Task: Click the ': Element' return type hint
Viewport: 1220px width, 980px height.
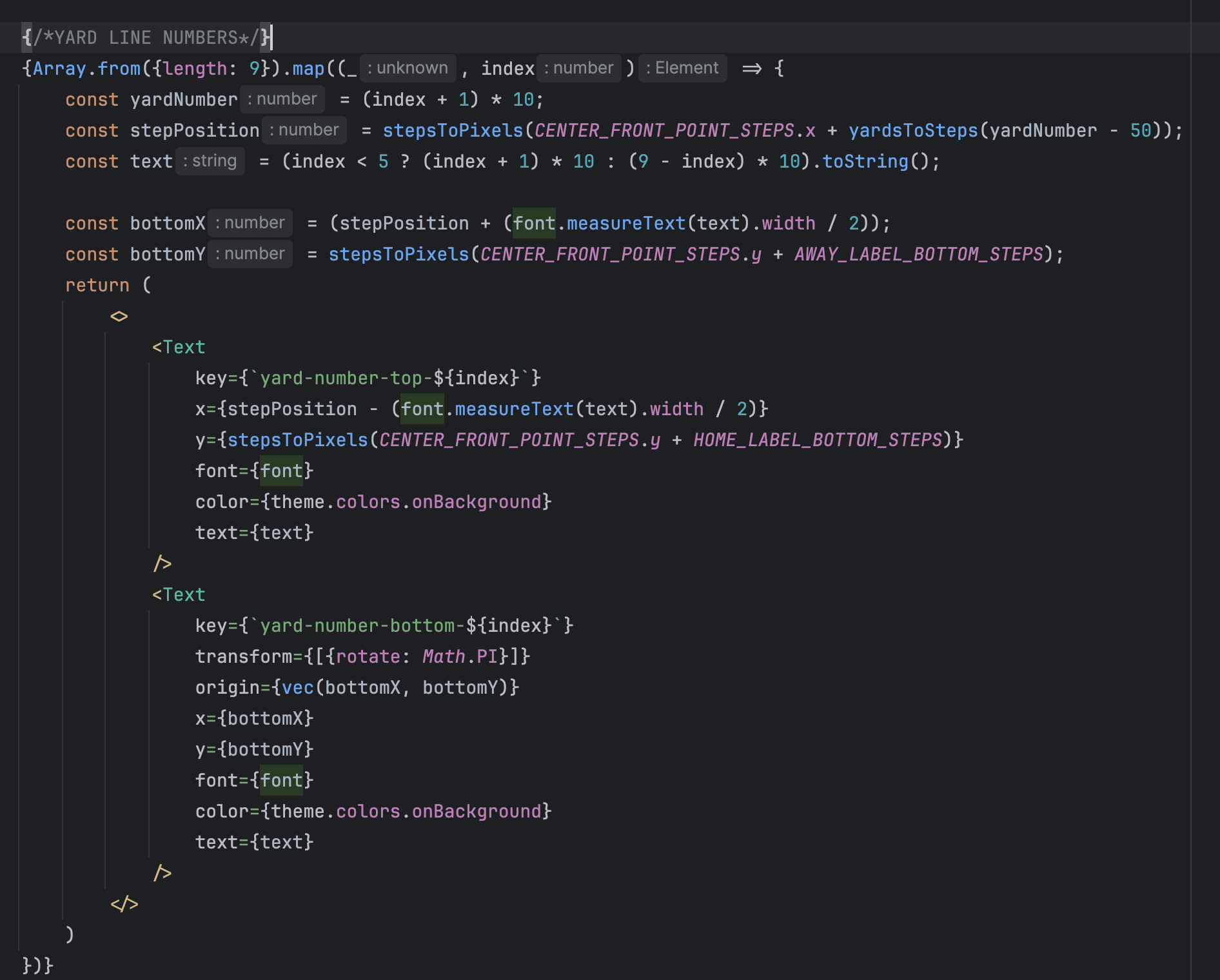Action: (x=682, y=68)
